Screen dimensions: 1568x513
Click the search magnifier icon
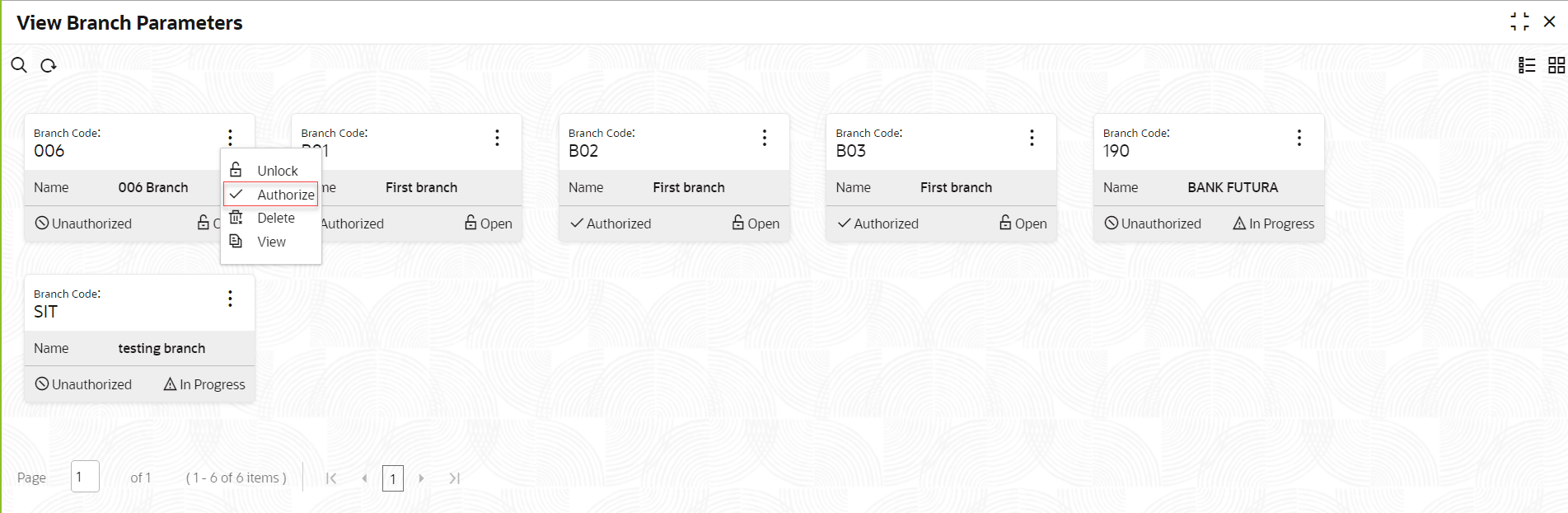click(19, 65)
